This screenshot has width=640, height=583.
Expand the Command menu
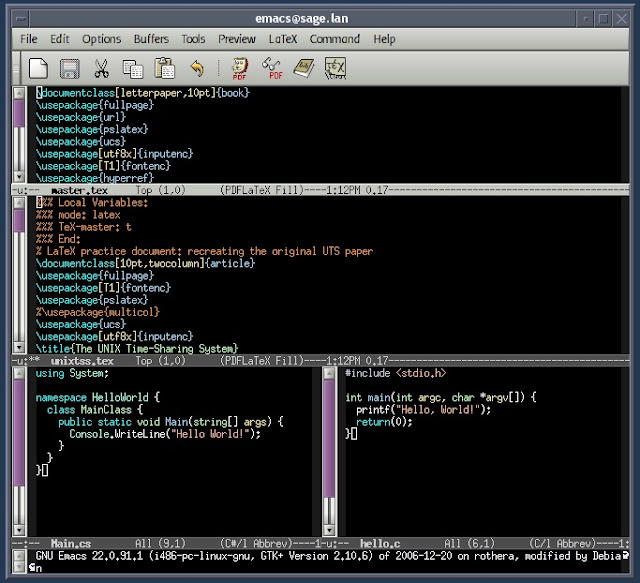click(335, 39)
